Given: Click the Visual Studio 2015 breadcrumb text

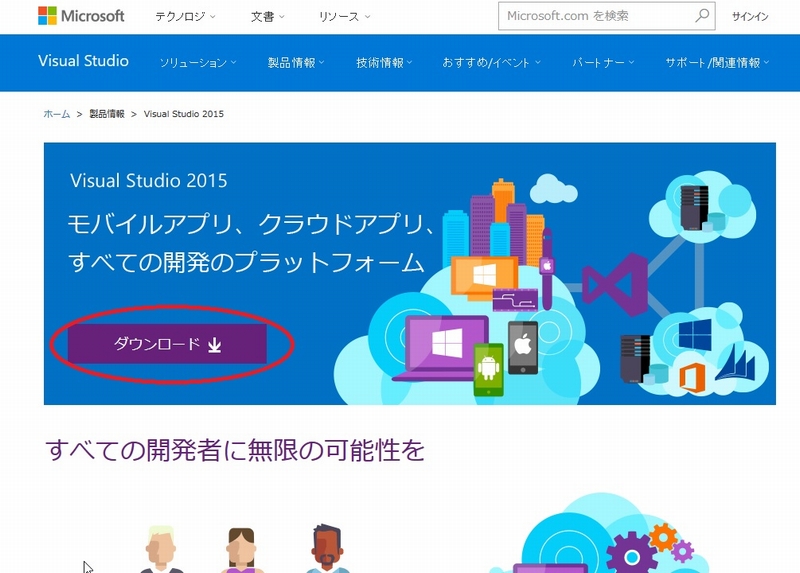Looking at the screenshot, I should [184, 114].
